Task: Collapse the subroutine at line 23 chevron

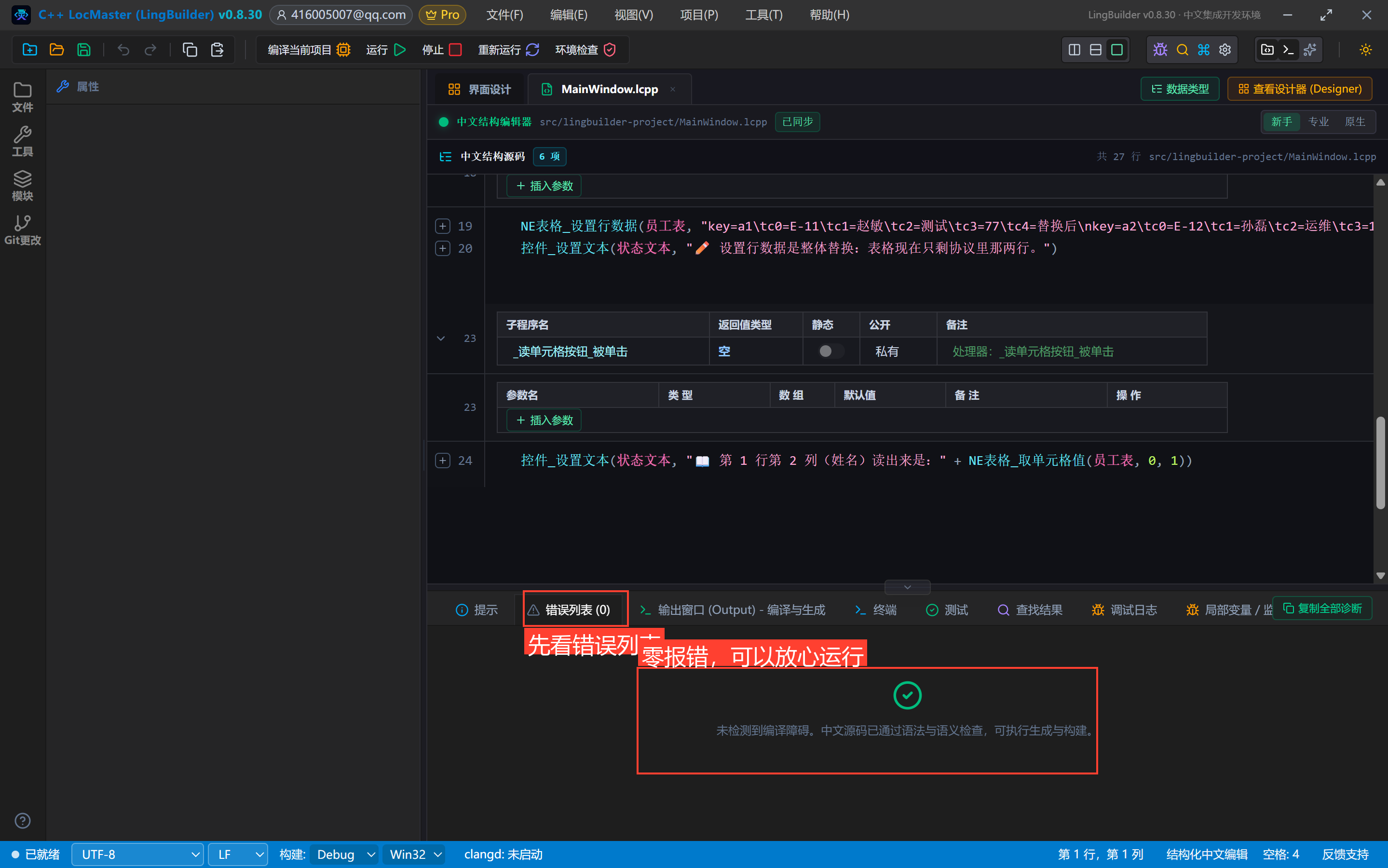Action: click(441, 338)
